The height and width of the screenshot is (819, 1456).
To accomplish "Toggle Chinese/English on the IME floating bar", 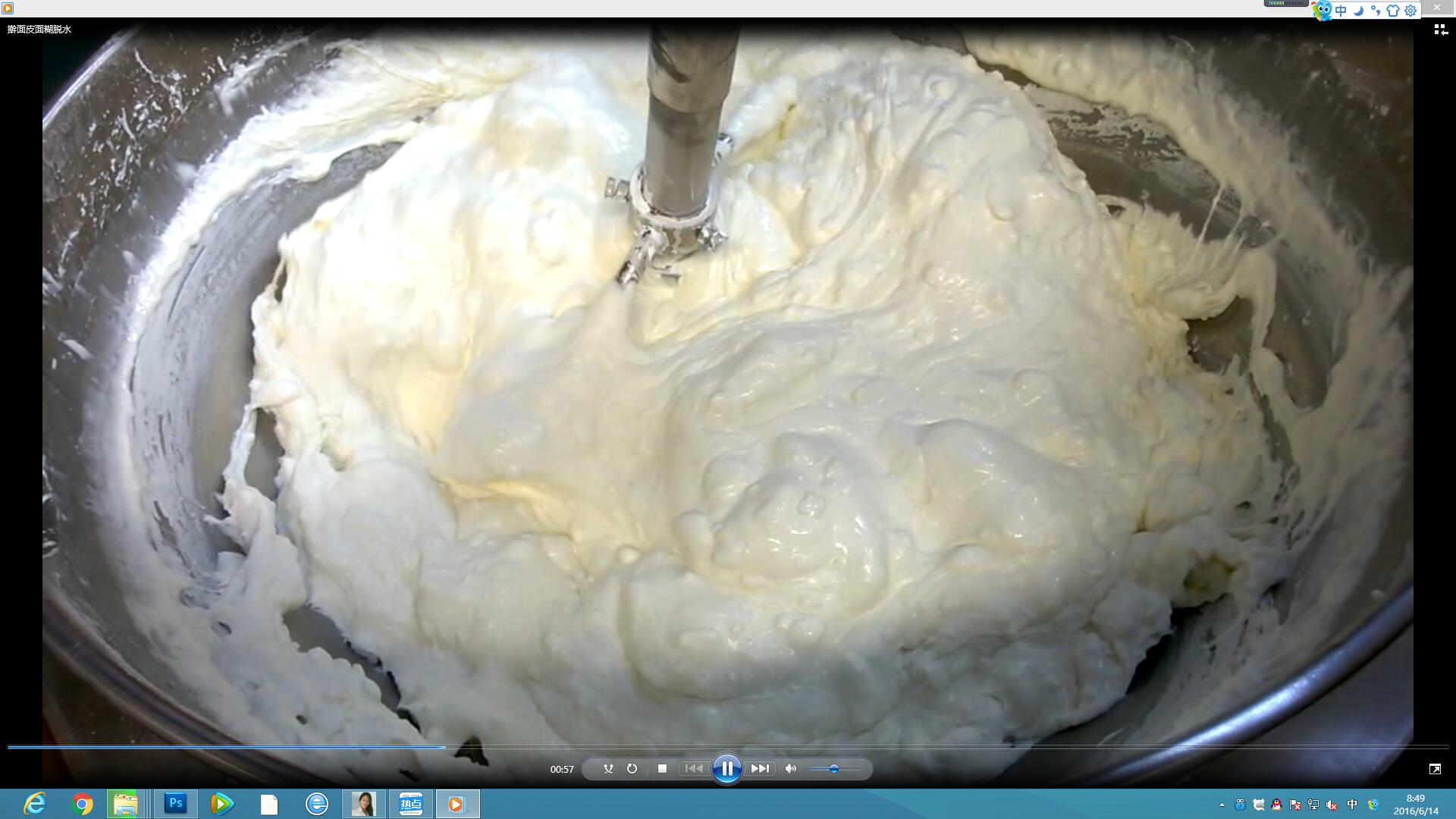I will click(1341, 11).
